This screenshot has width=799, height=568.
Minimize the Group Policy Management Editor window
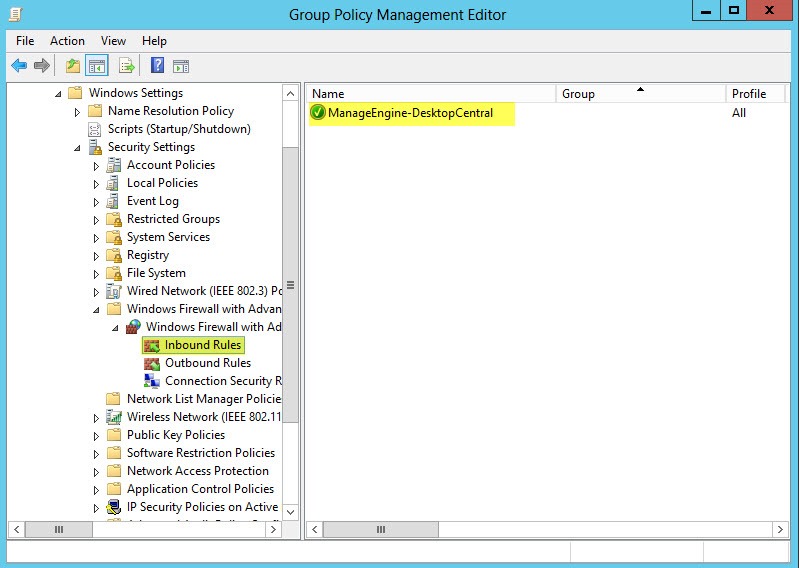[x=706, y=11]
